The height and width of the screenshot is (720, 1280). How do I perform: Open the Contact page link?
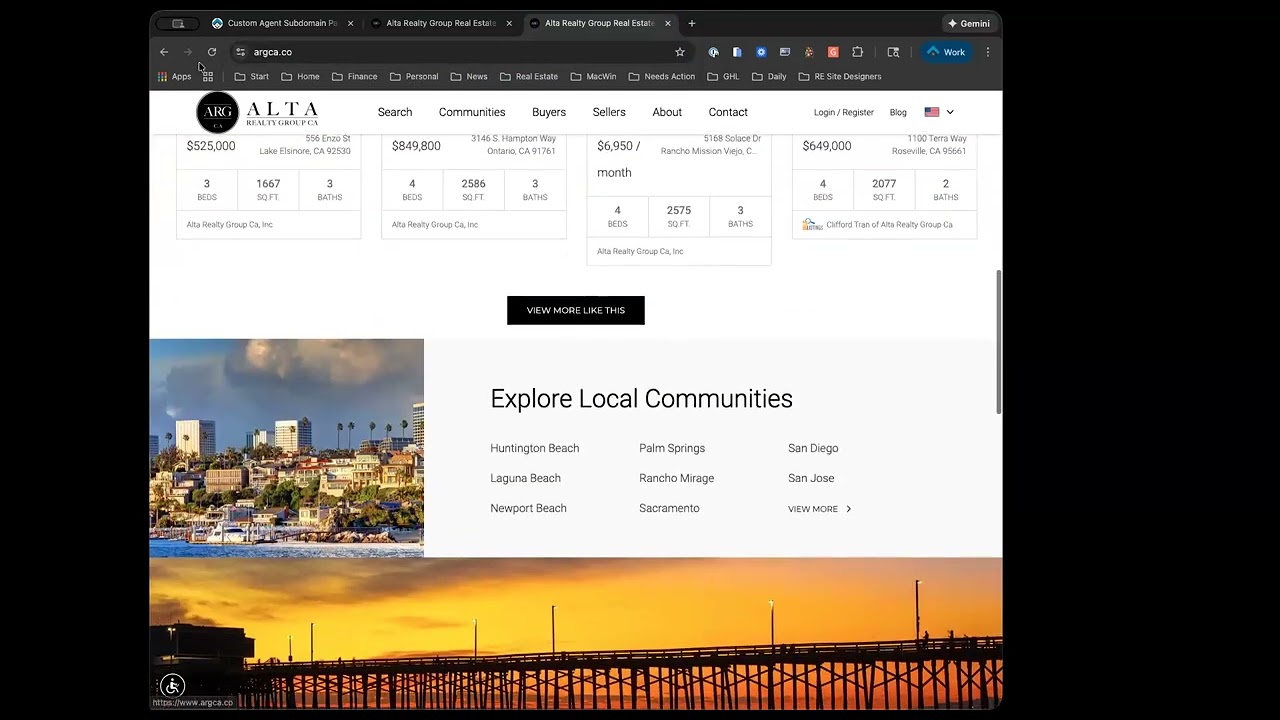(728, 112)
